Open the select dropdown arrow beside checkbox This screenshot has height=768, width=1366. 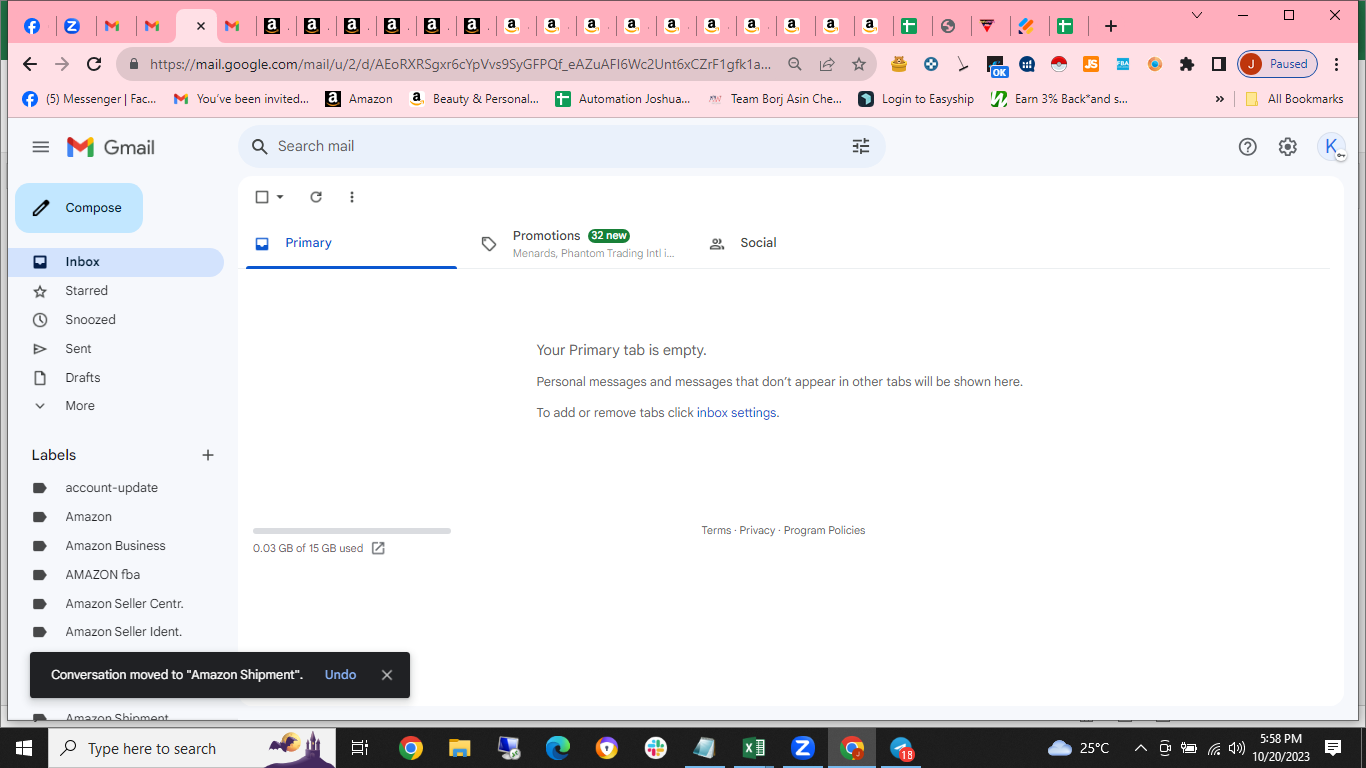click(280, 197)
